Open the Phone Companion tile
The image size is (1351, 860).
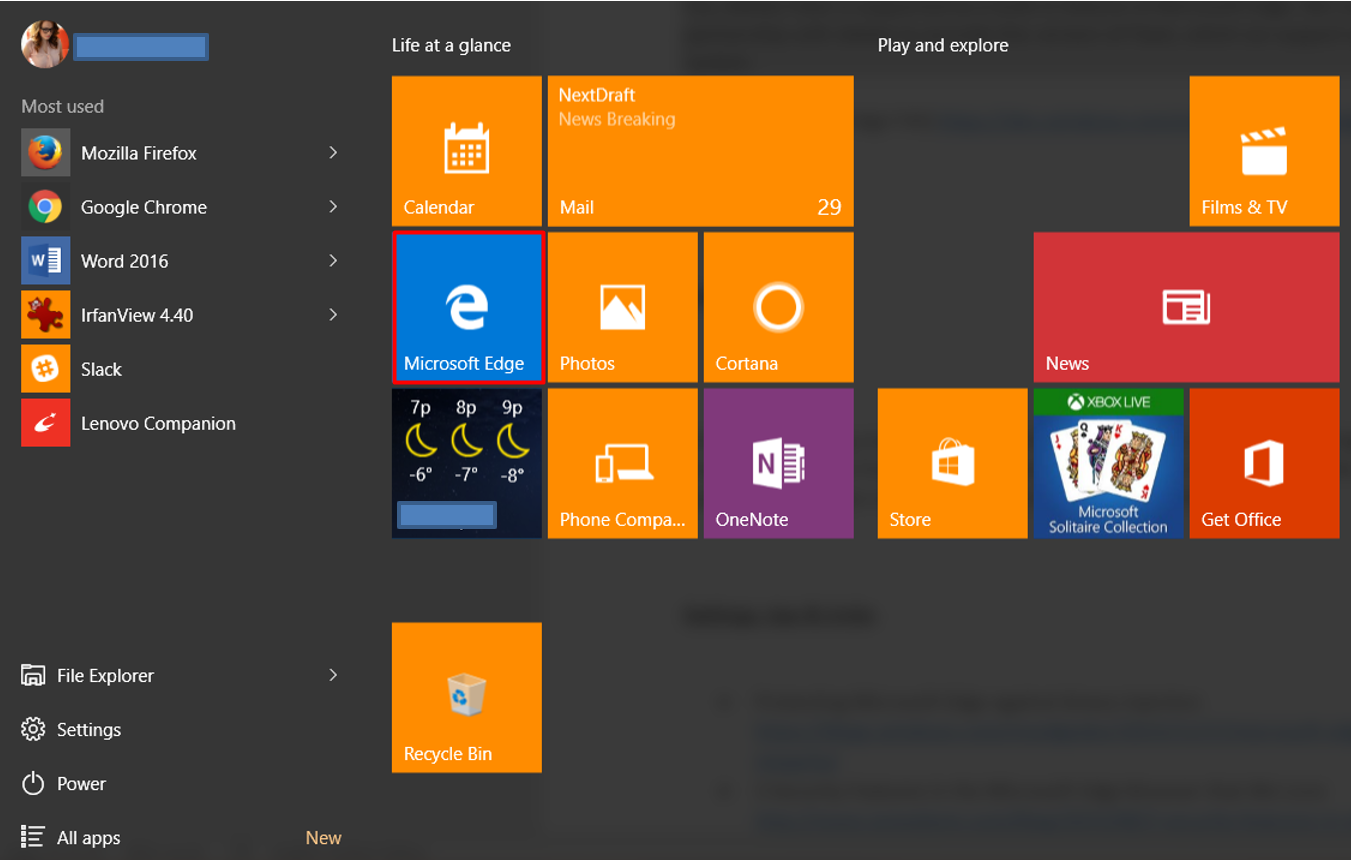tap(623, 463)
